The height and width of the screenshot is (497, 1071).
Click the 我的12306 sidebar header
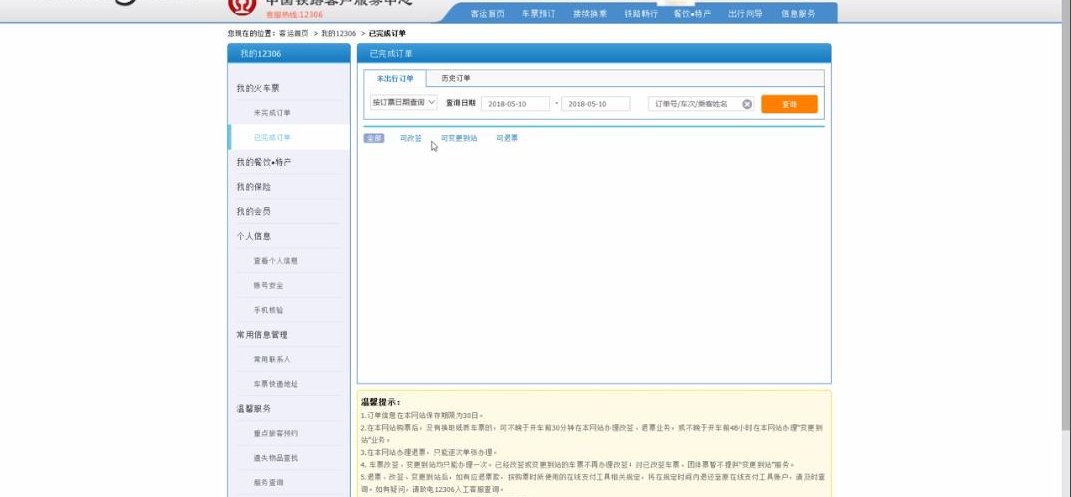289,53
